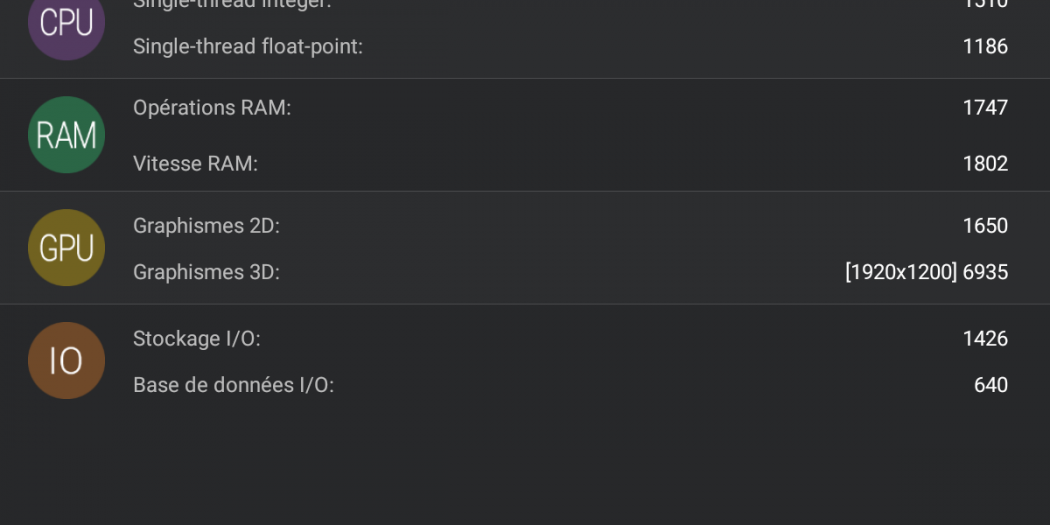Click the Opérations RAM score 1747
This screenshot has height=525, width=1050.
985,108
